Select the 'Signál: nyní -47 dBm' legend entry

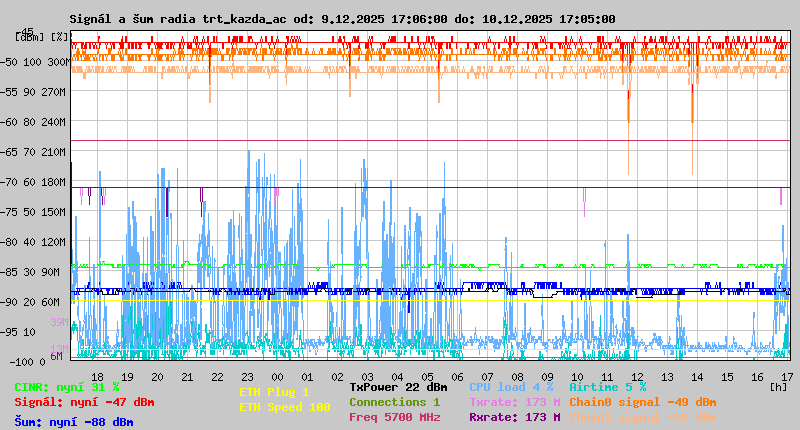click(x=84, y=402)
